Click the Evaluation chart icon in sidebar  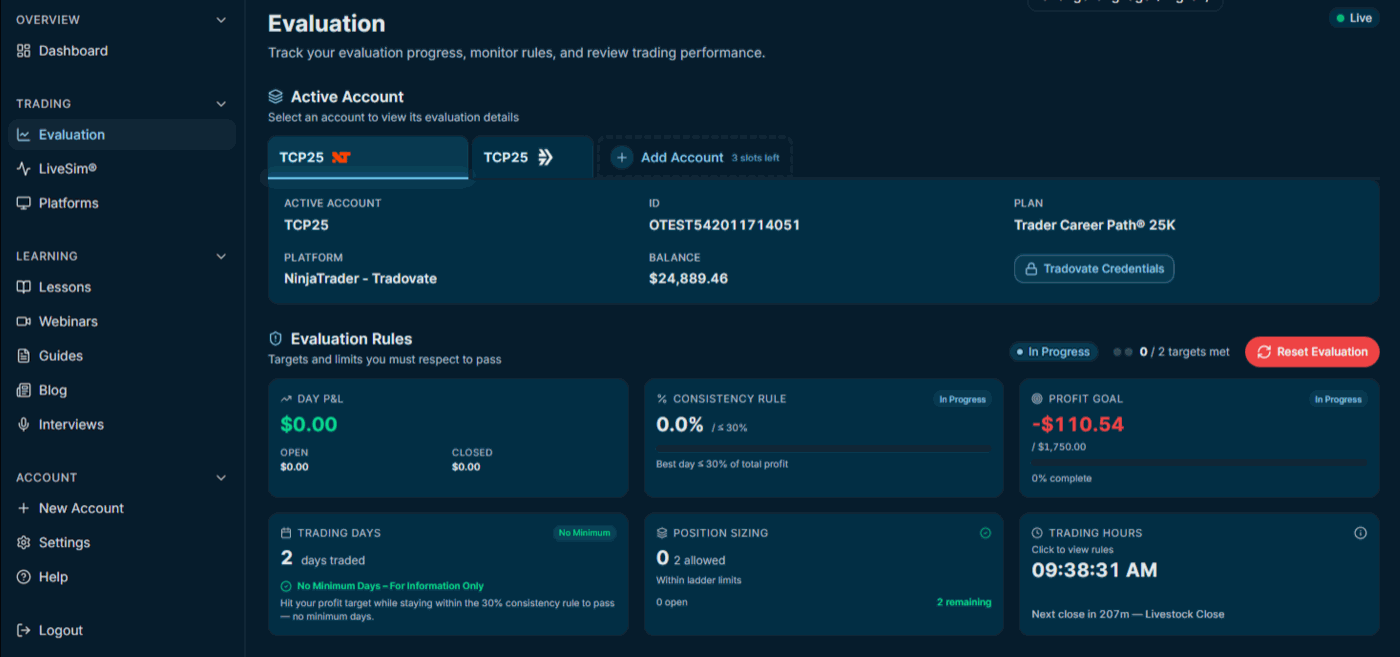coord(24,135)
